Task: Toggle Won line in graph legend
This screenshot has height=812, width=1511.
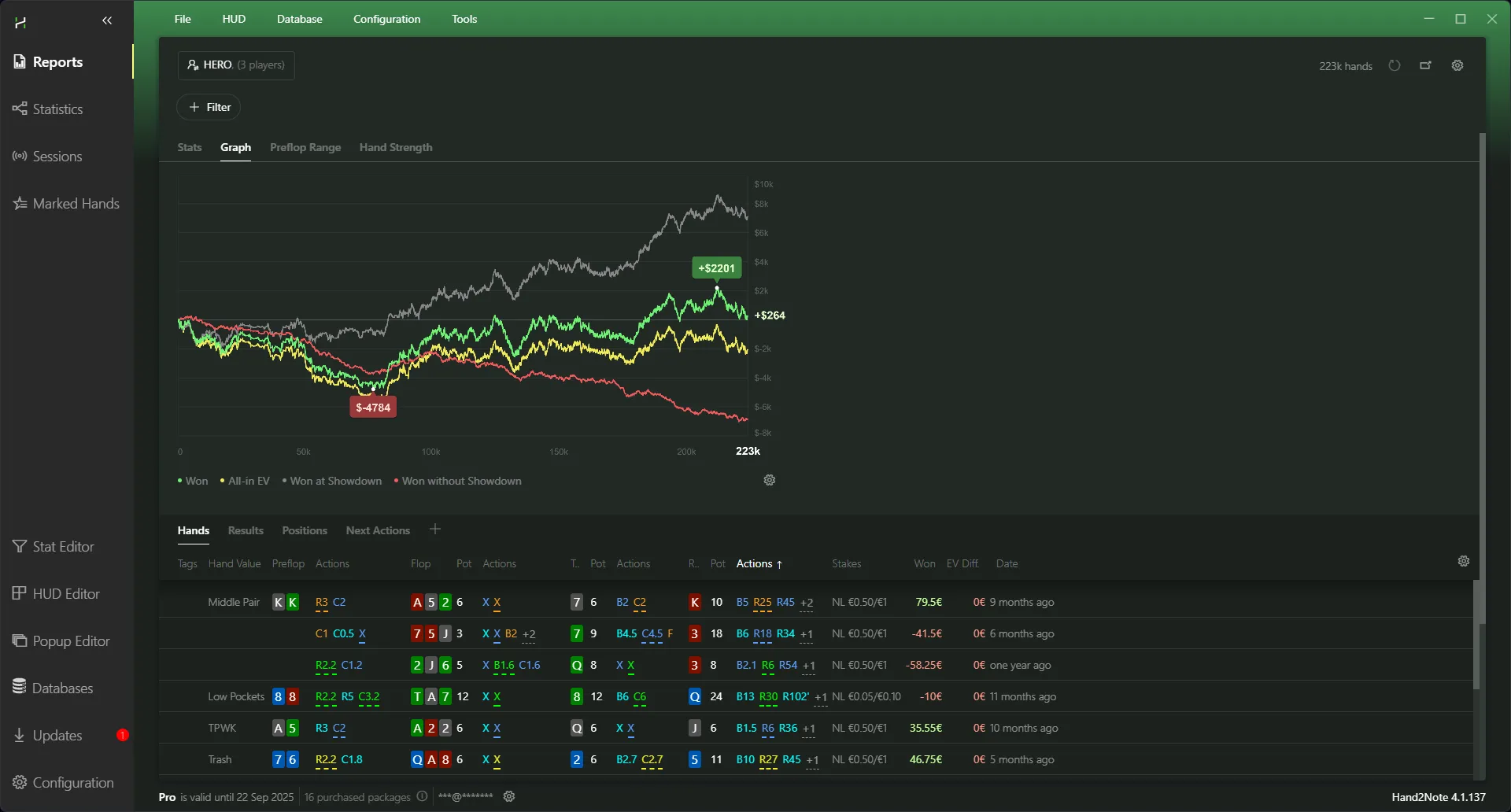Action: pyautogui.click(x=193, y=481)
